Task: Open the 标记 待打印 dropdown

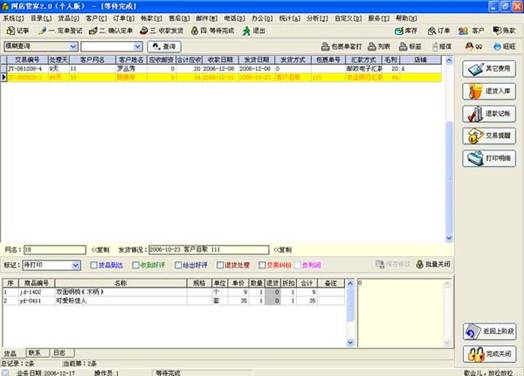Action: point(76,265)
